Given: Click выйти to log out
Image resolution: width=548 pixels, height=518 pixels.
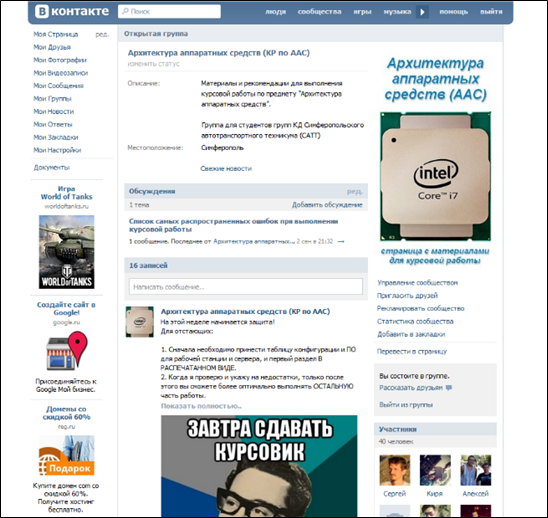Looking at the screenshot, I should pos(491,12).
